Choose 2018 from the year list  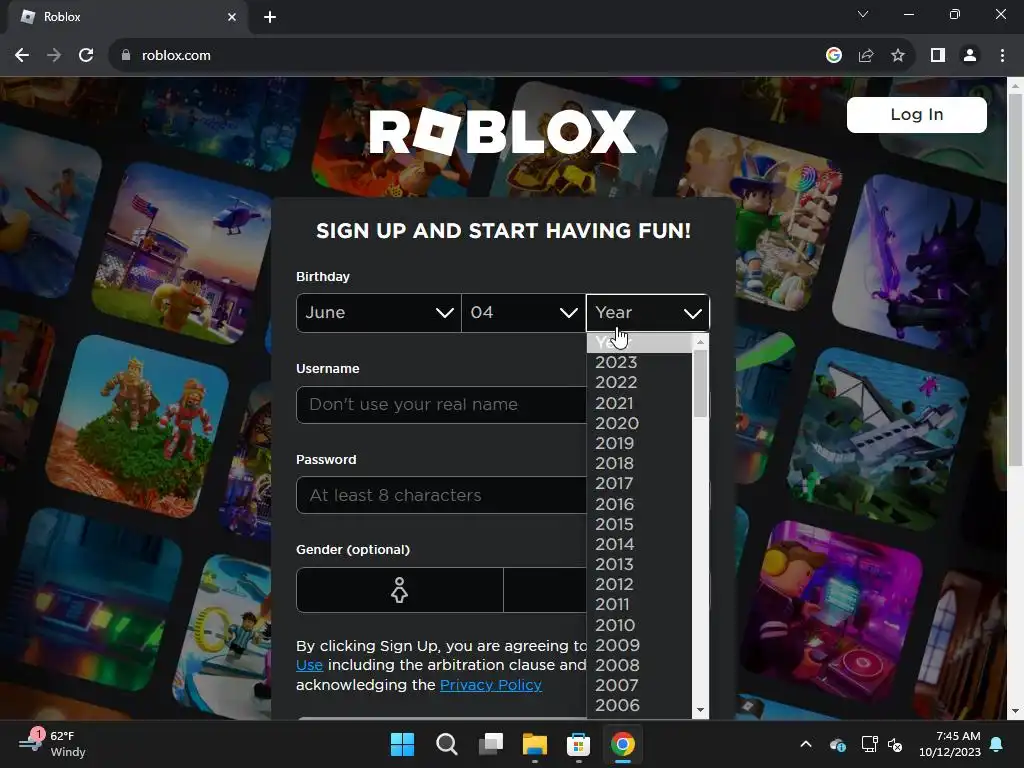tap(639, 464)
